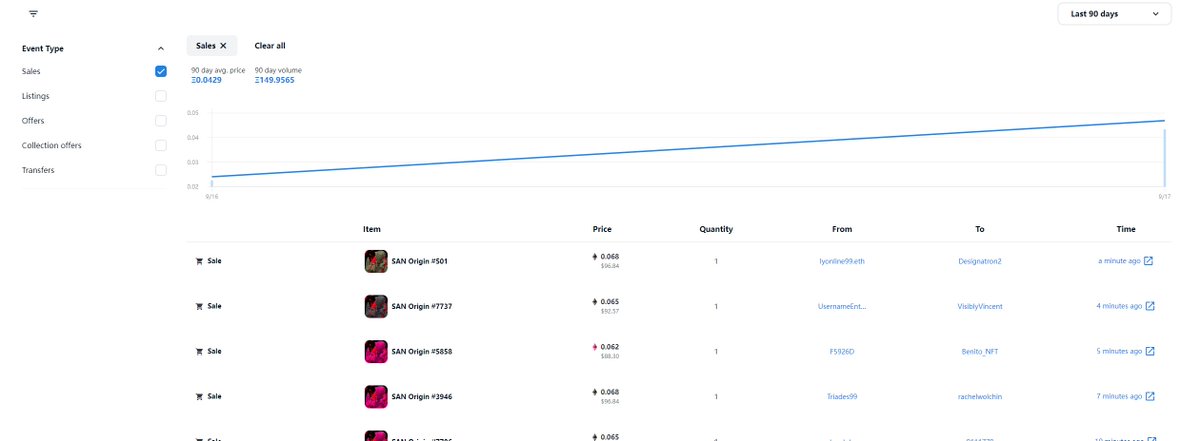Viewport: 1200px width, 441px height.
Task: Open seller lyonline99.eth profile
Action: (841, 261)
